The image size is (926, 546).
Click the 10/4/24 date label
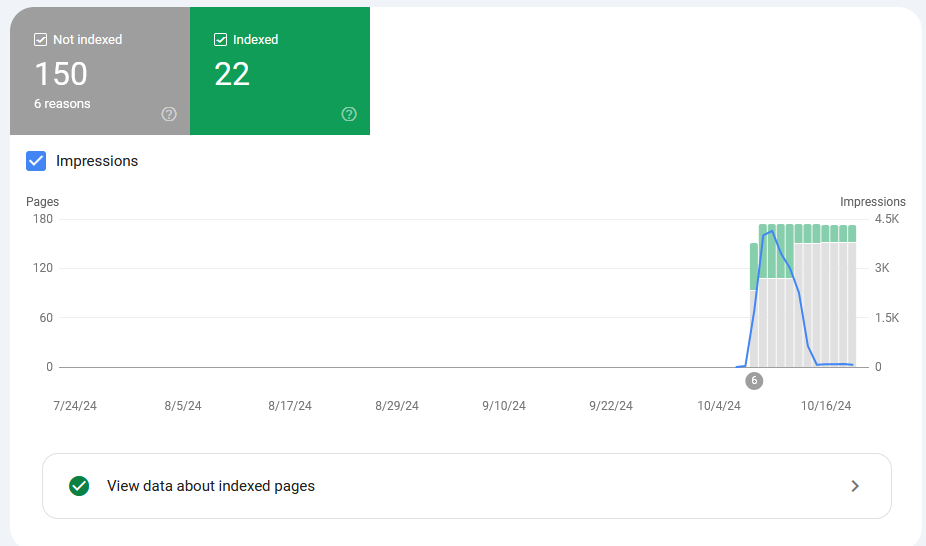point(719,406)
